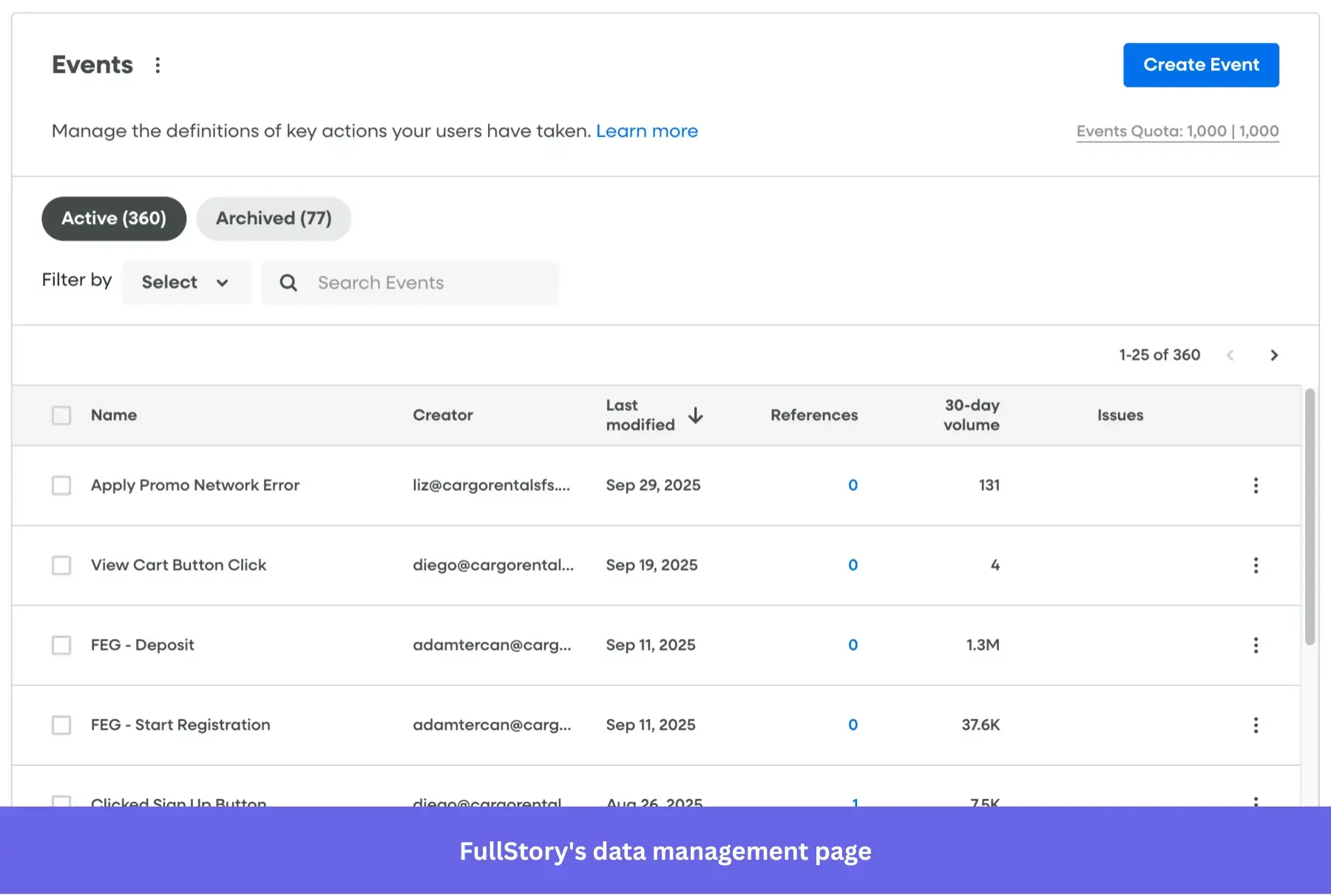Open actions menu for FEG - Start Registration

tap(1256, 725)
